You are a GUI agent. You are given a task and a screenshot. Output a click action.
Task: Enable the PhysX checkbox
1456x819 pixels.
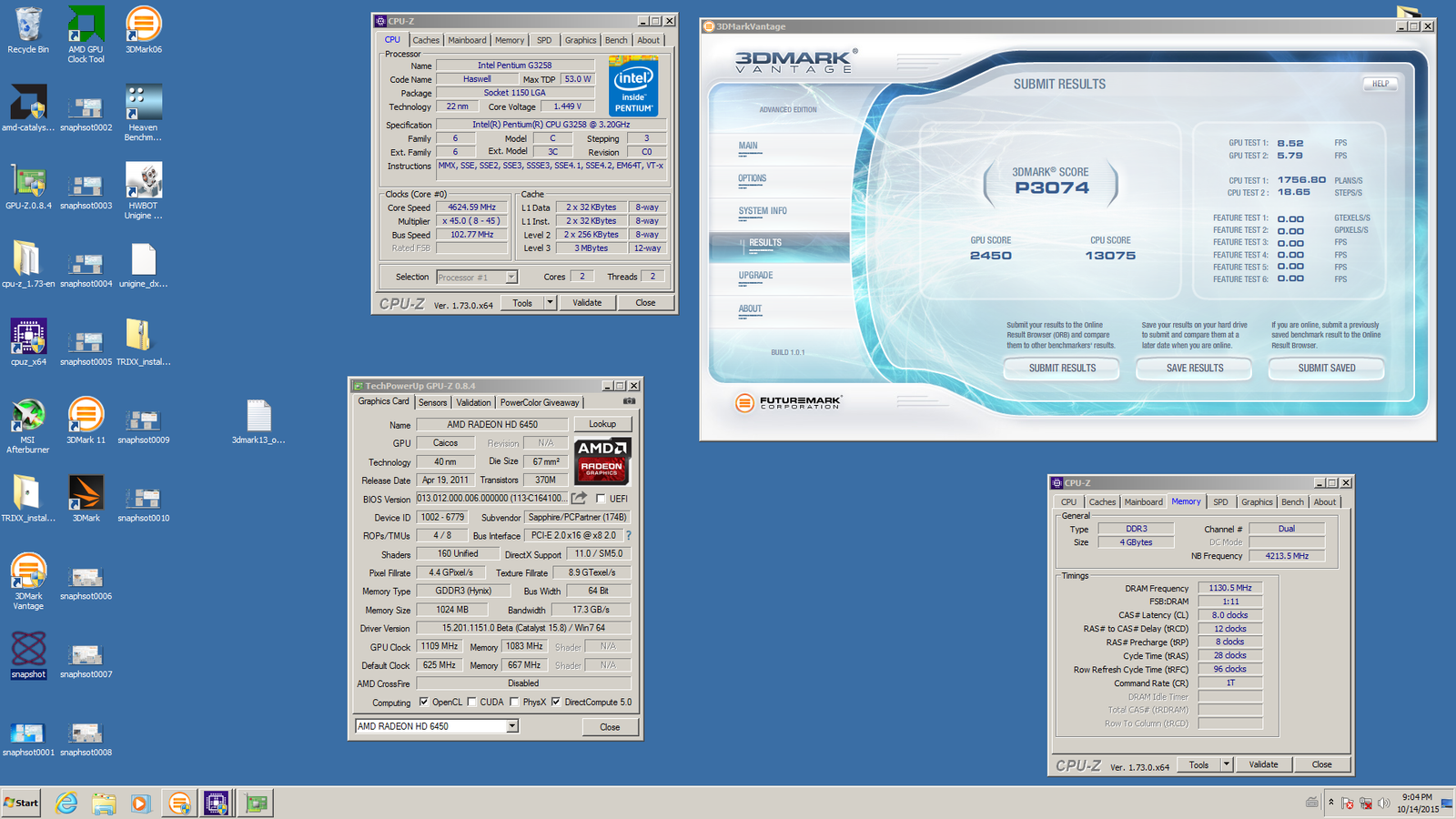click(x=514, y=702)
